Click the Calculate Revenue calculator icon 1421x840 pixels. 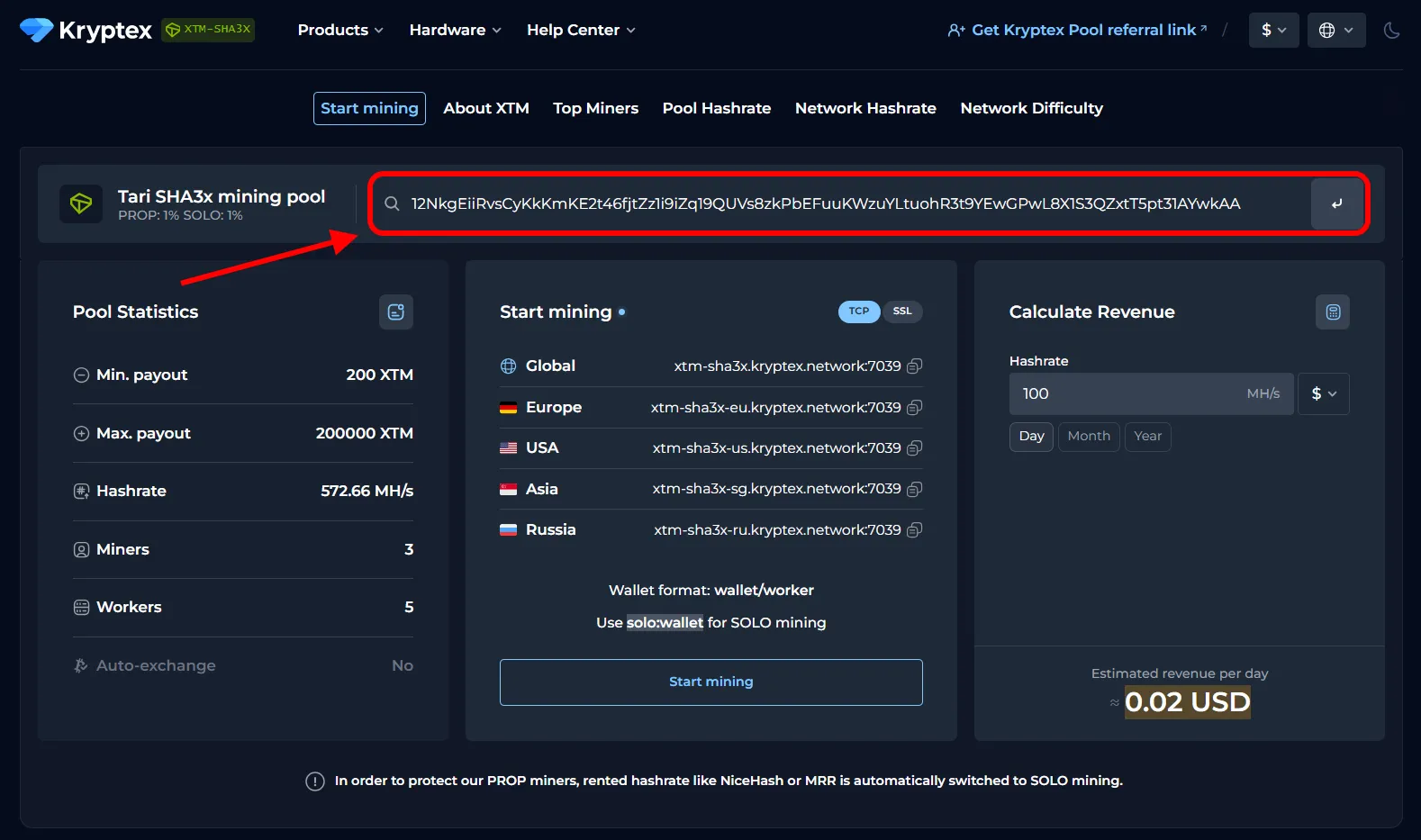[x=1332, y=312]
